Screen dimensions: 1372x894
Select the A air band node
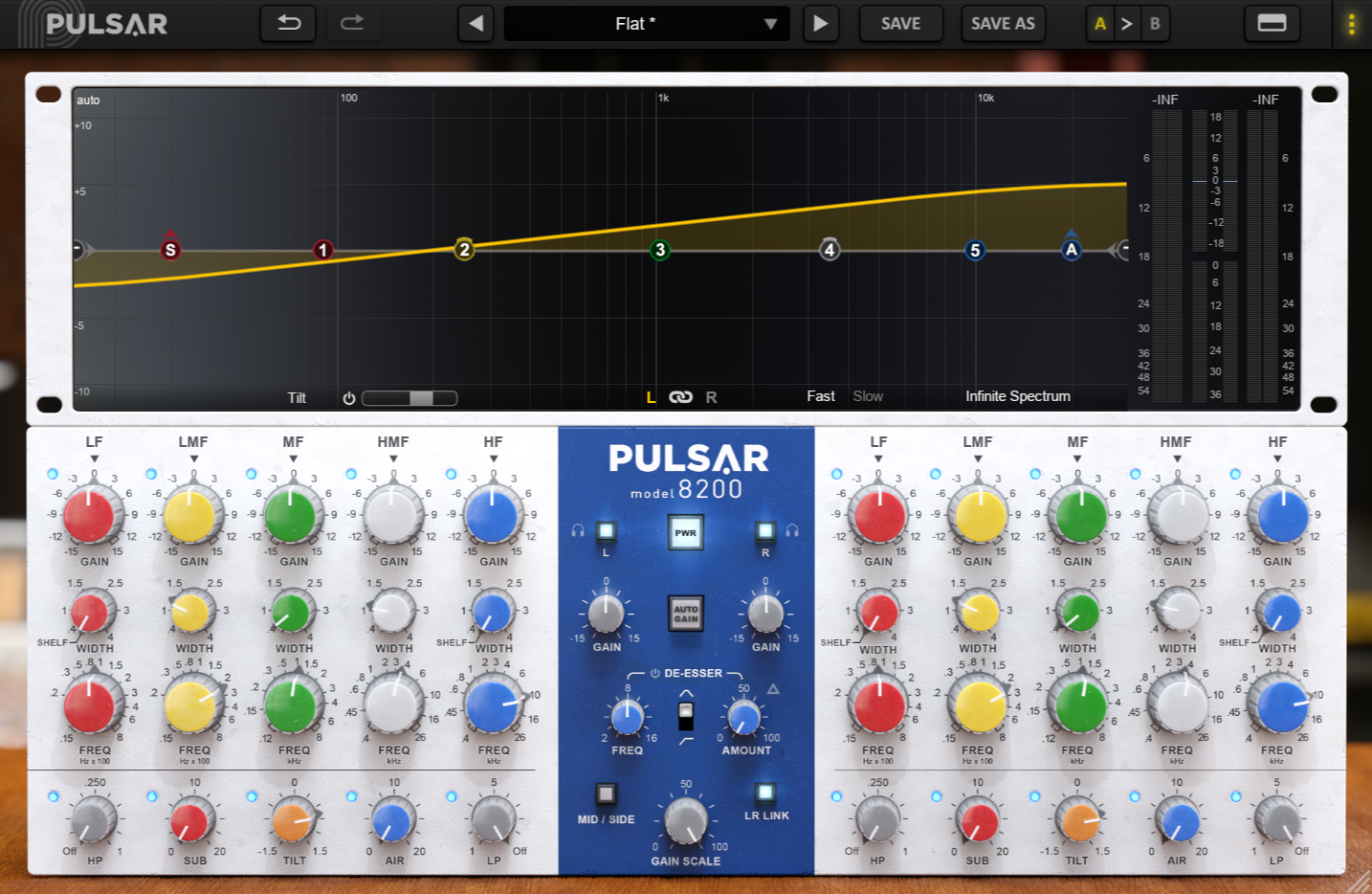pos(1072,250)
